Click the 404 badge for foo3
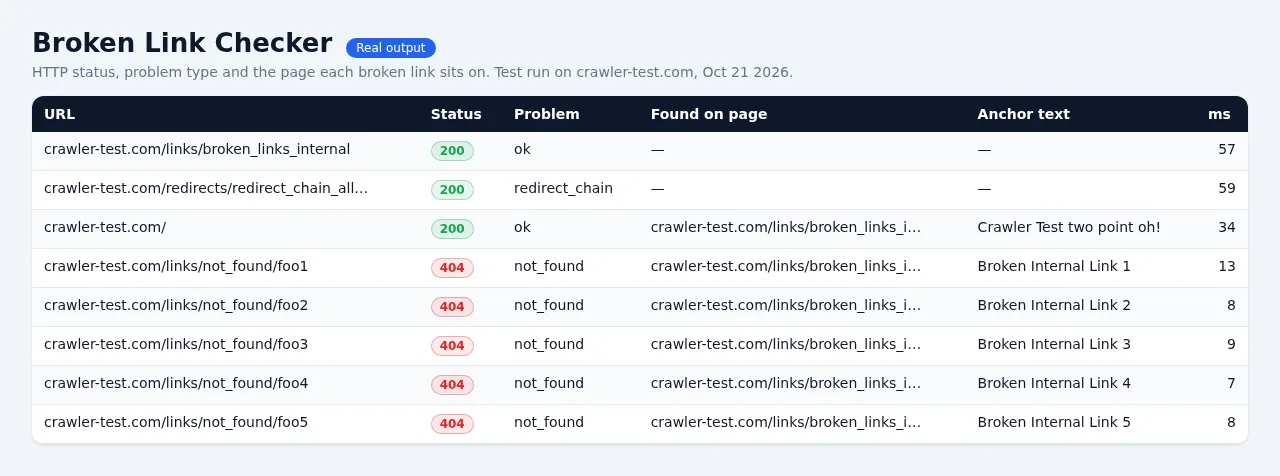The image size is (1280, 476). (452, 346)
